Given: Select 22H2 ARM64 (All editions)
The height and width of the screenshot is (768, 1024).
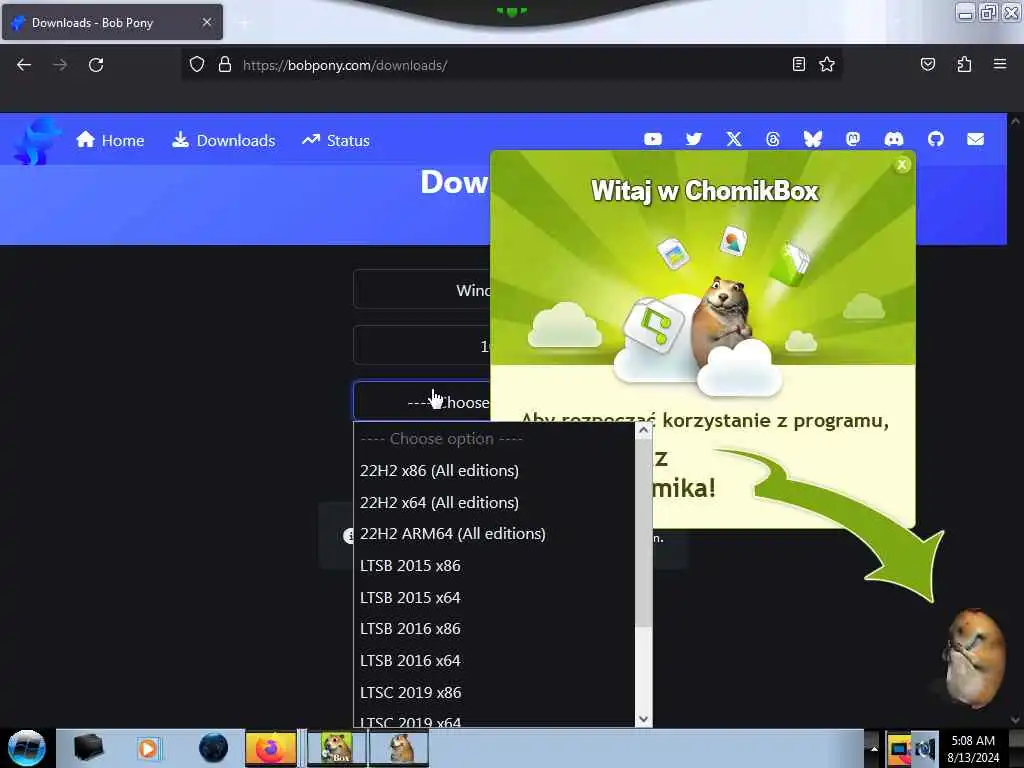Looking at the screenshot, I should click(x=494, y=534).
